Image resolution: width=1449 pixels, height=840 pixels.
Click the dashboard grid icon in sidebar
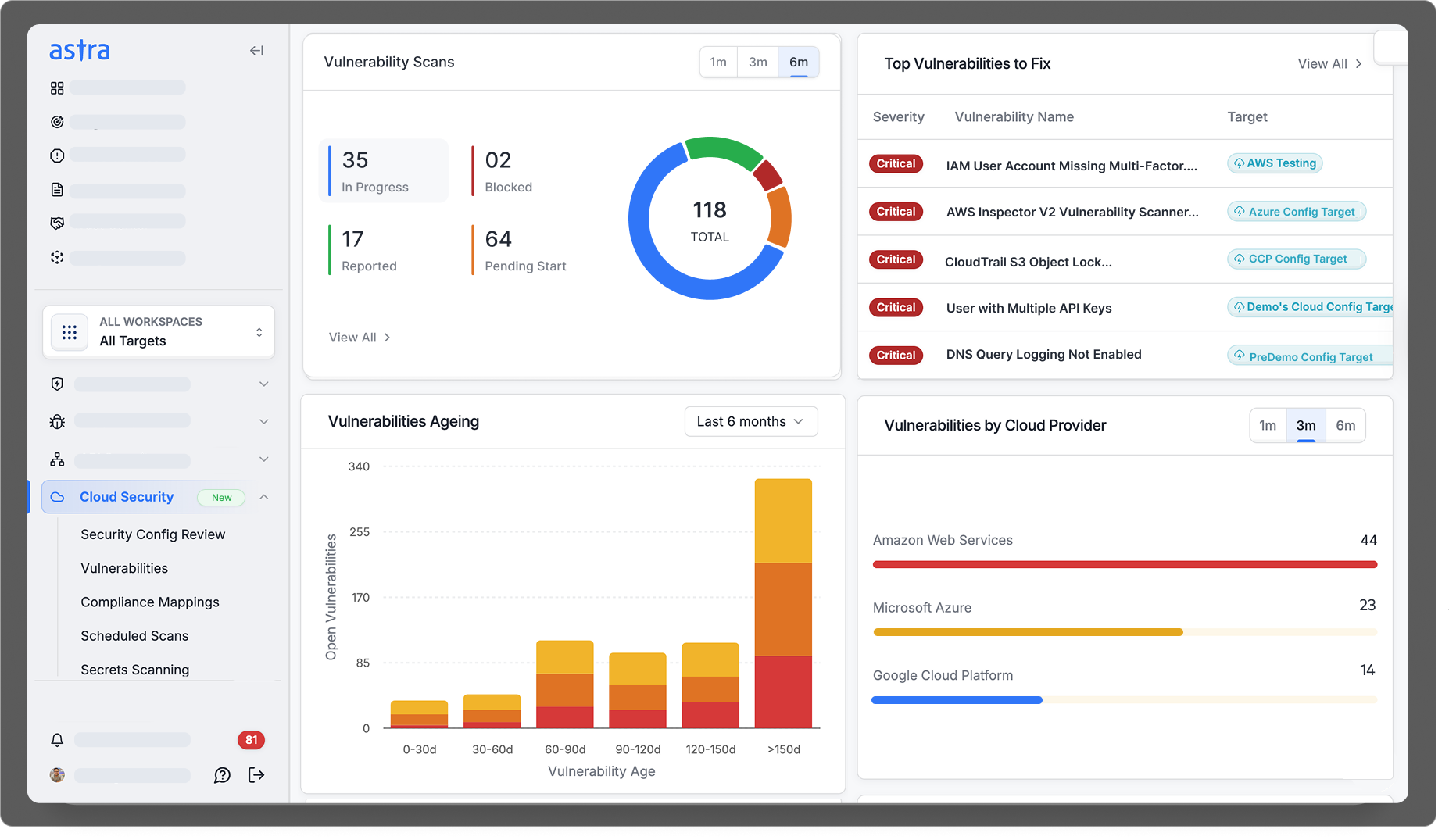tap(57, 88)
